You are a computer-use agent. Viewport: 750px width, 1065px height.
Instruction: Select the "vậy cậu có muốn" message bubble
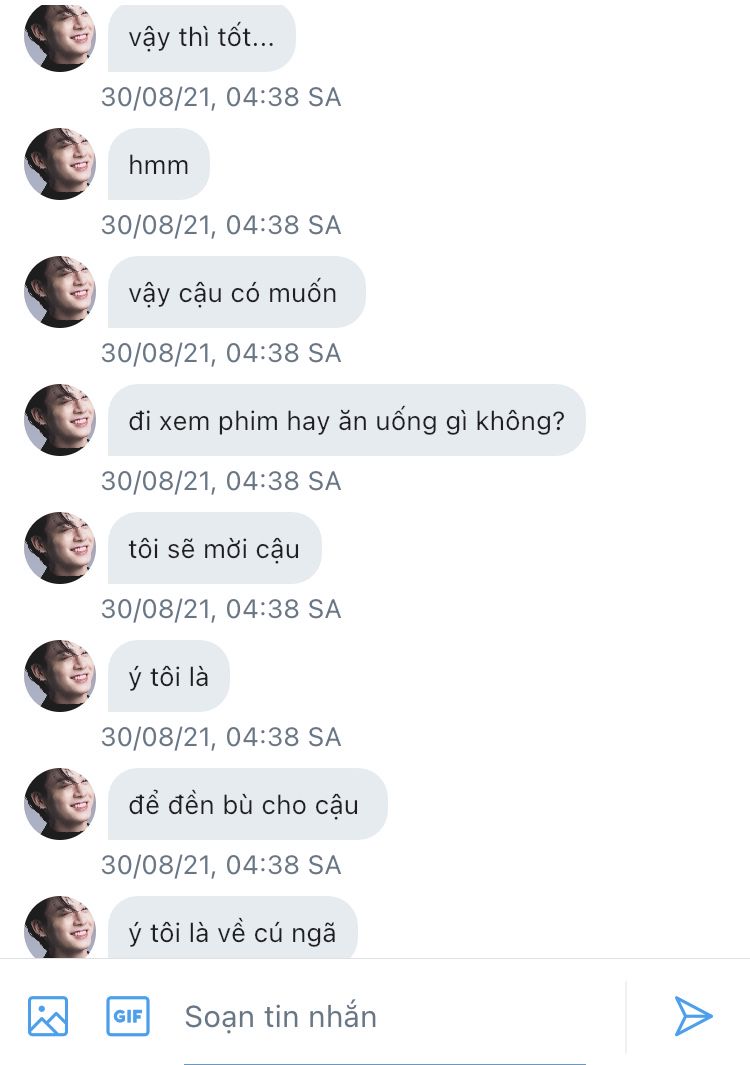tap(236, 292)
